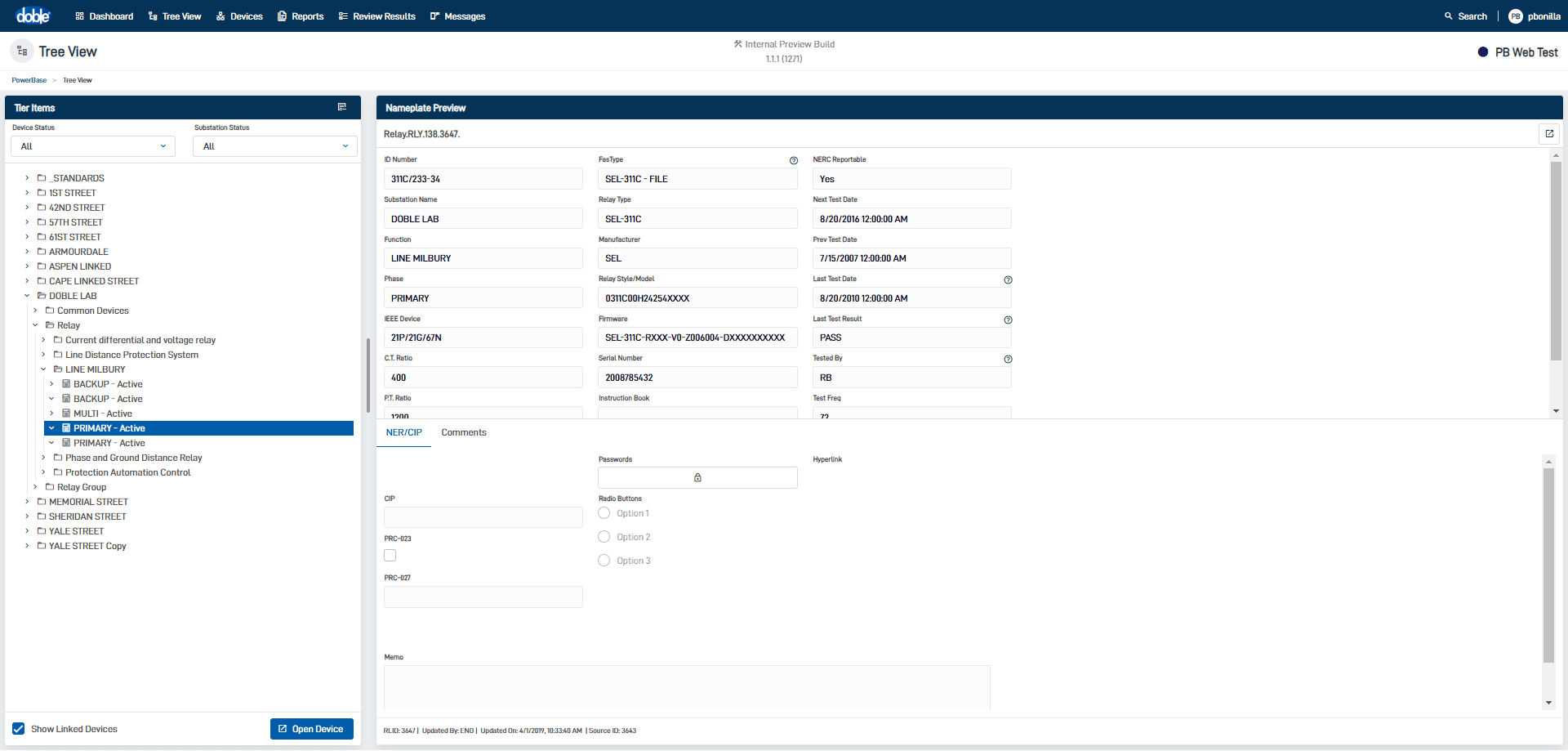The height and width of the screenshot is (751, 1568).
Task: Click the NERC Reportable field
Action: 912,179
